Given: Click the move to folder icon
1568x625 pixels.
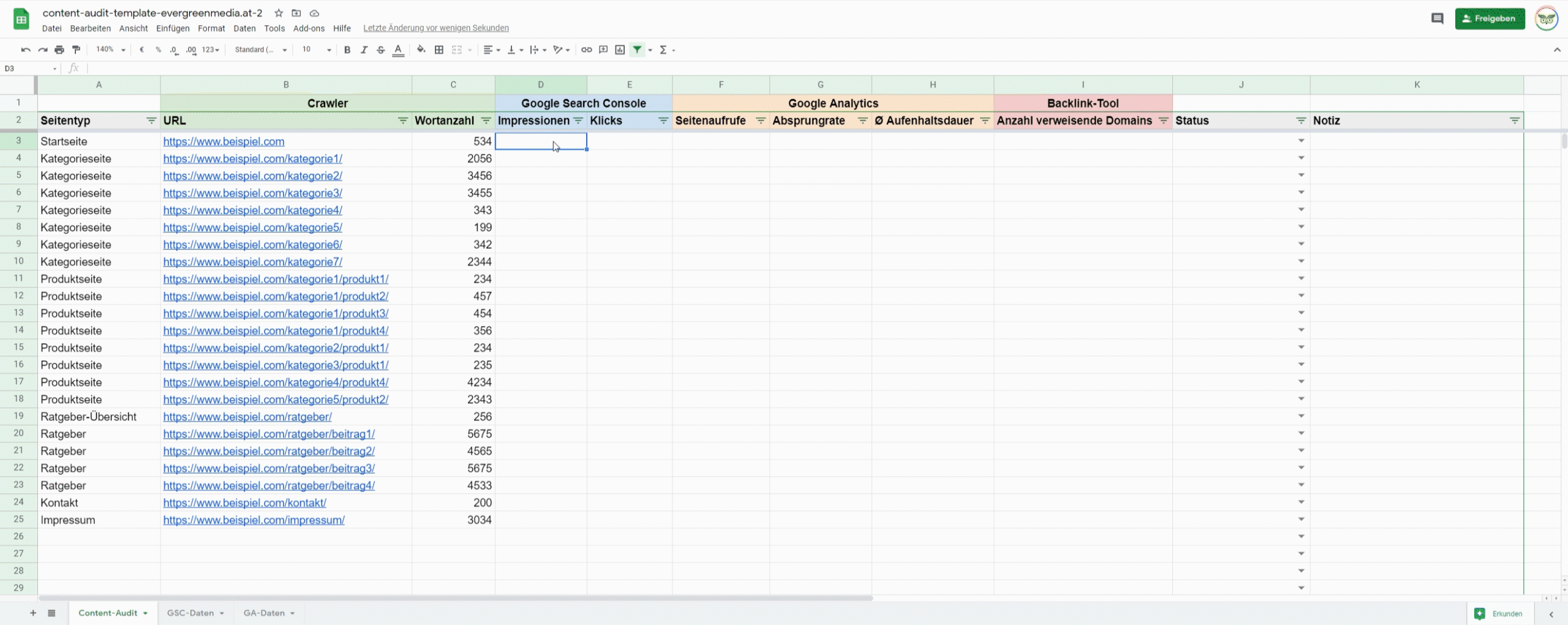Looking at the screenshot, I should (x=296, y=13).
